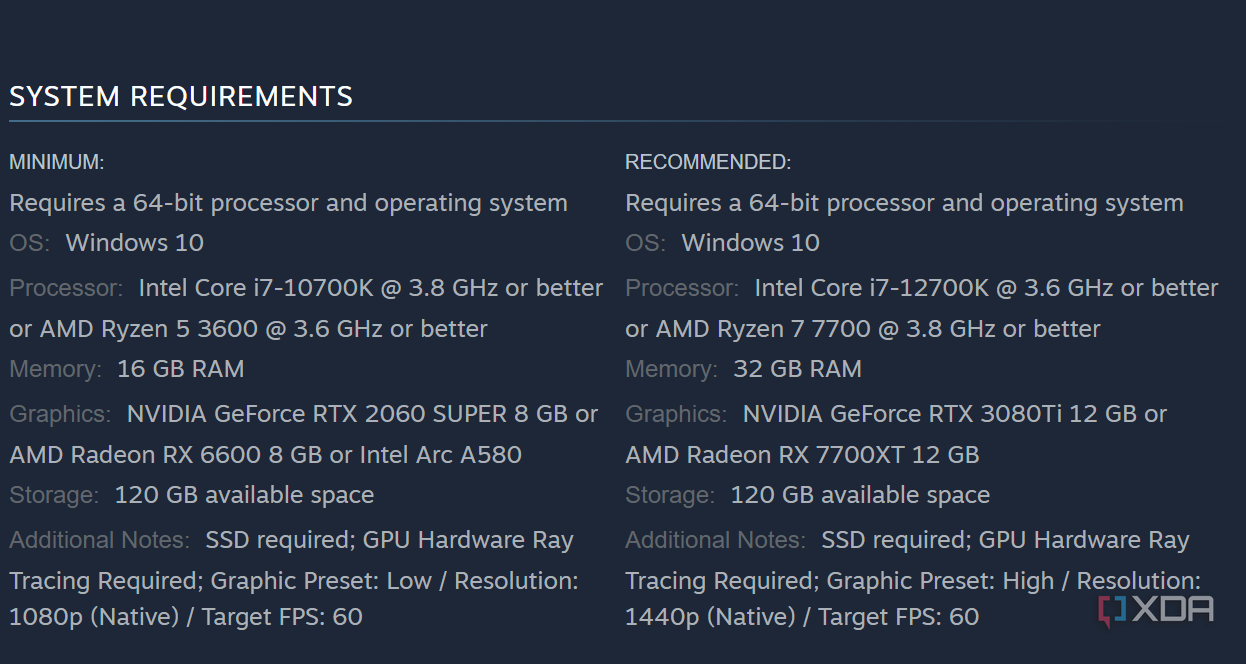Screen dimensions: 1246x664
Task: Click Intel Core i7-10700K processor text
Action: pos(255,288)
